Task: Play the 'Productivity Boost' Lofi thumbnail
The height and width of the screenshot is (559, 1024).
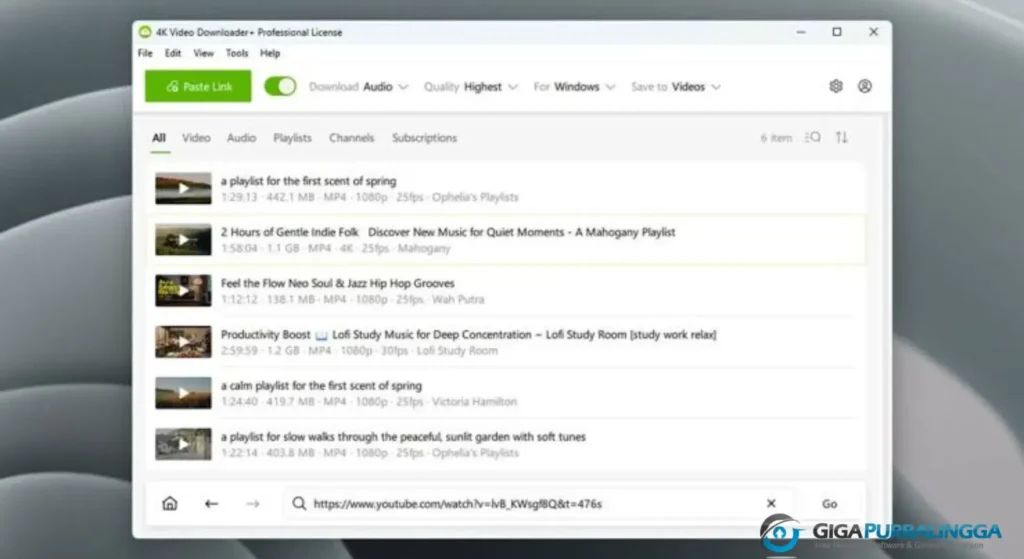Action: pyautogui.click(x=184, y=342)
